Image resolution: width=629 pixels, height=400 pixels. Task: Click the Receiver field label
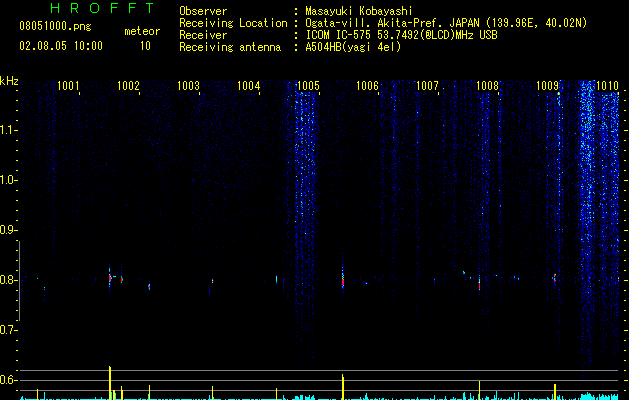[203, 35]
